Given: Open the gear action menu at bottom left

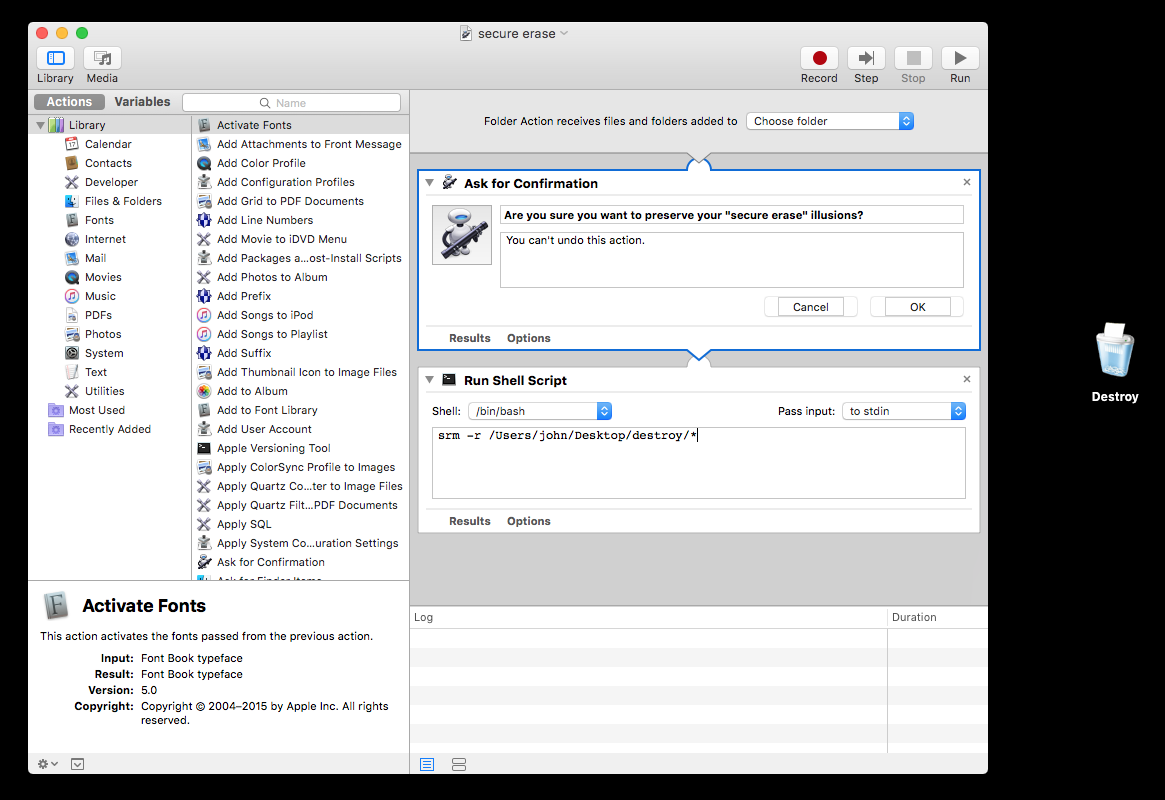Looking at the screenshot, I should tap(47, 764).
